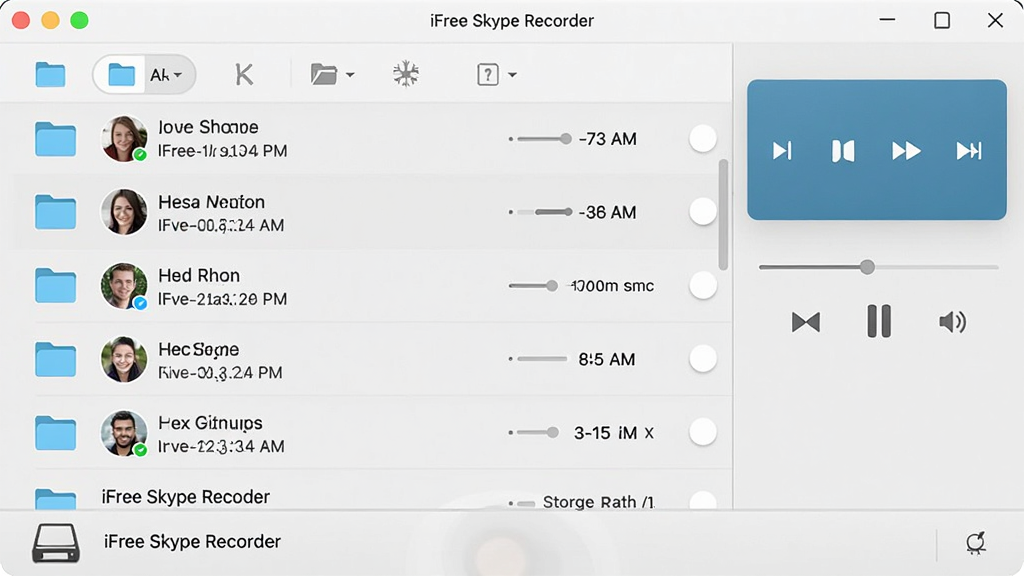Click the open-folder icon in the toolbar
Viewport: 1024px width, 576px height.
pyautogui.click(x=324, y=74)
